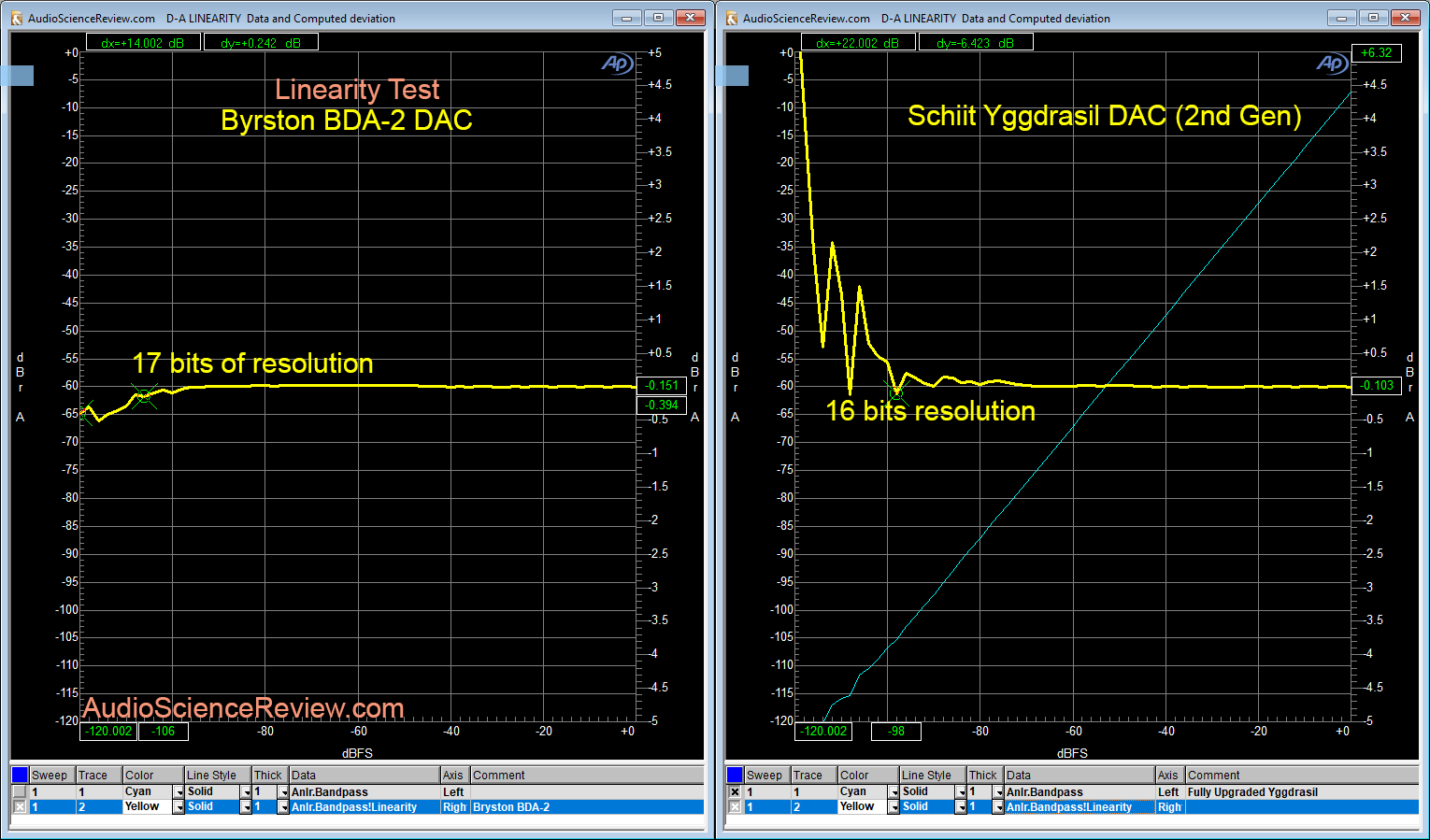The width and height of the screenshot is (1430, 840).
Task: Select the 'Bryston BDA-2' comment cell
Action: click(587, 806)
